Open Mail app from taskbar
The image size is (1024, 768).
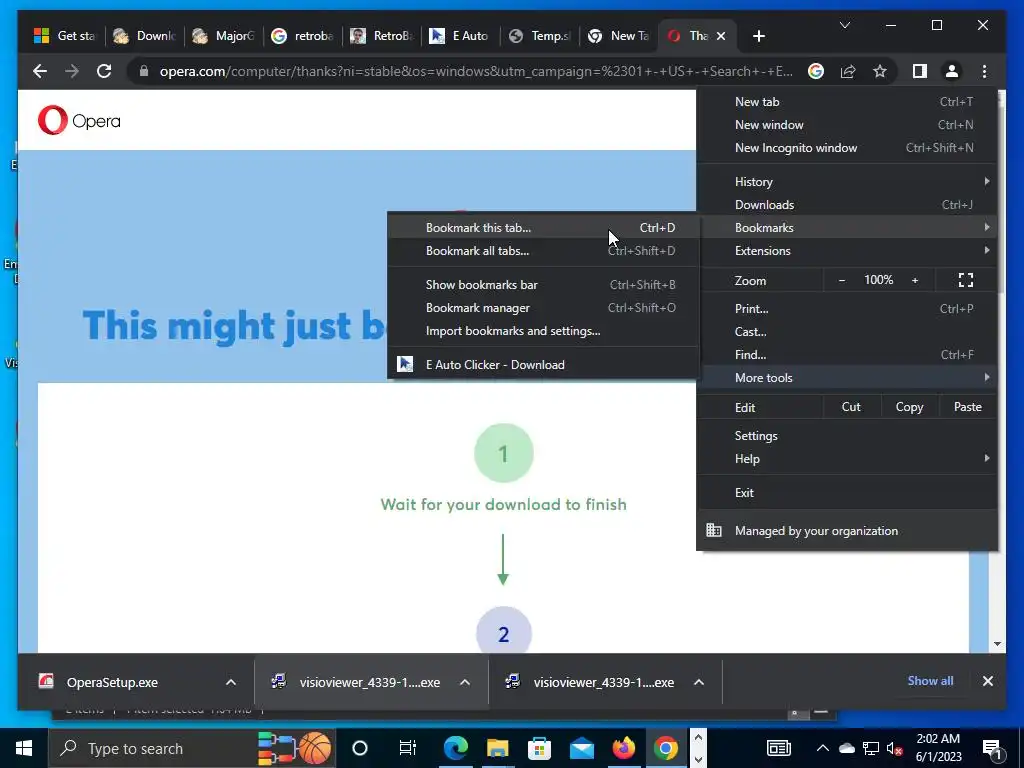click(581, 748)
